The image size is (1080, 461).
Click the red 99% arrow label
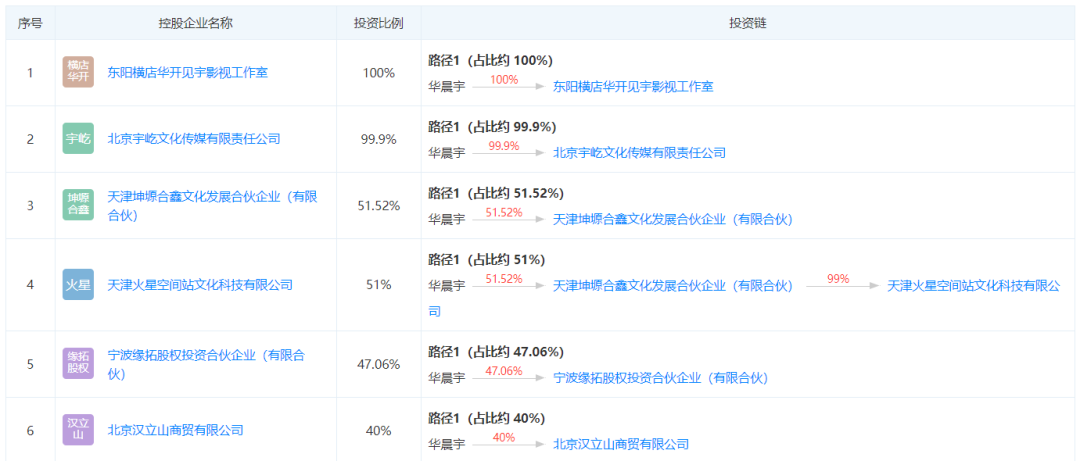point(838,279)
